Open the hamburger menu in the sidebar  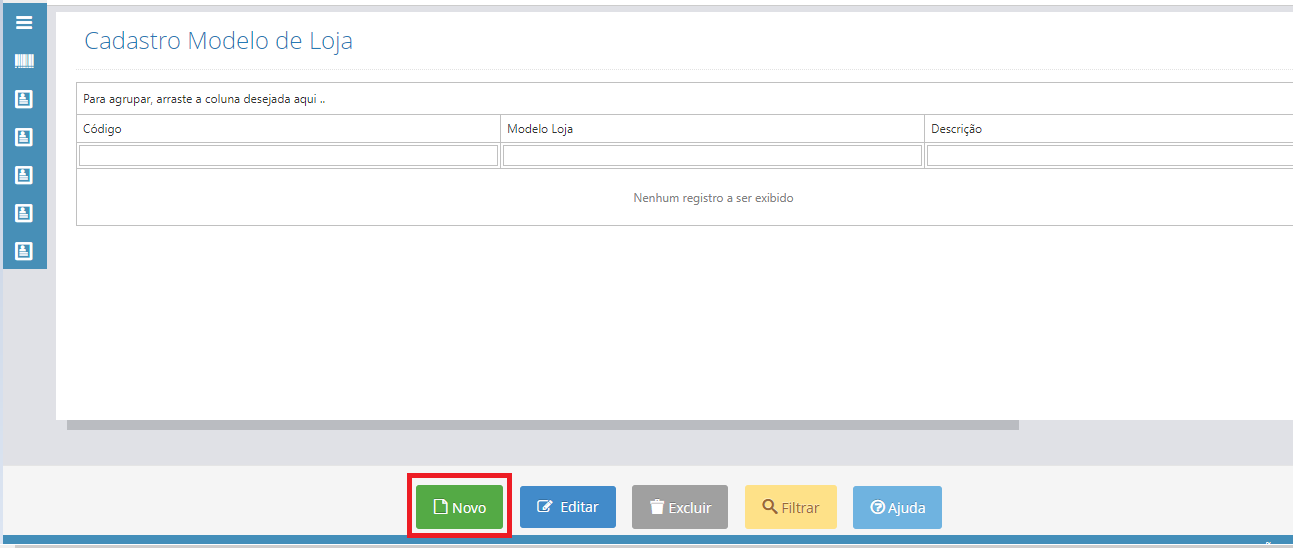[24, 22]
